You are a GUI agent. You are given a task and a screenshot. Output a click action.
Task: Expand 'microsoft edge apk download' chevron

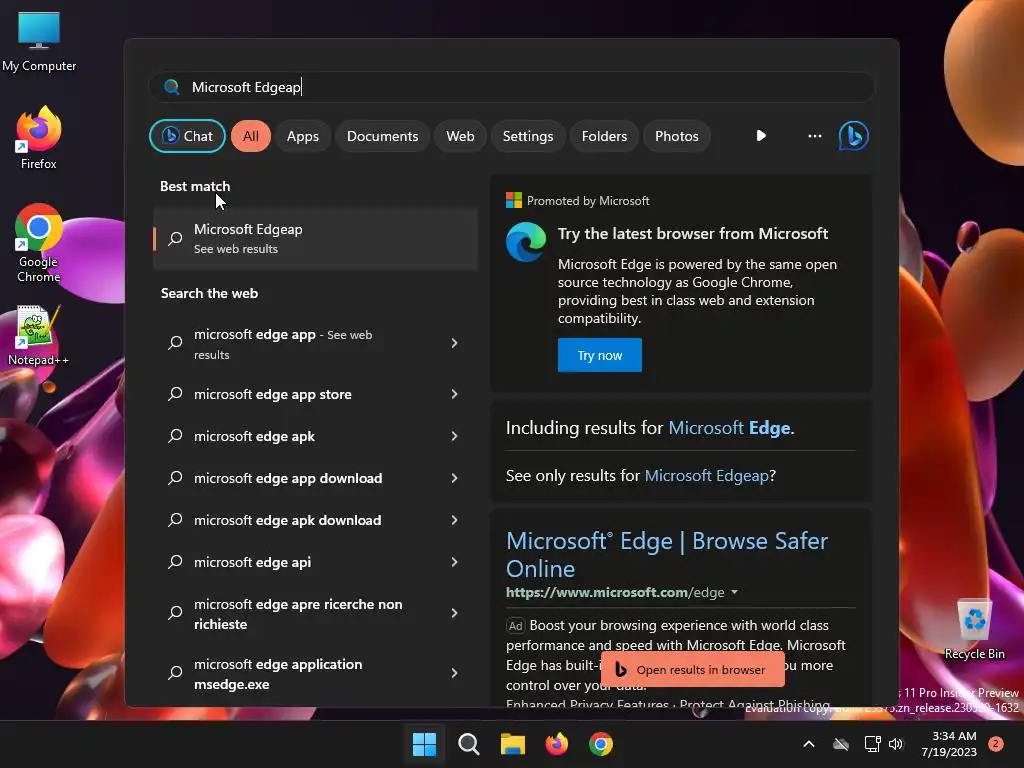coord(455,520)
